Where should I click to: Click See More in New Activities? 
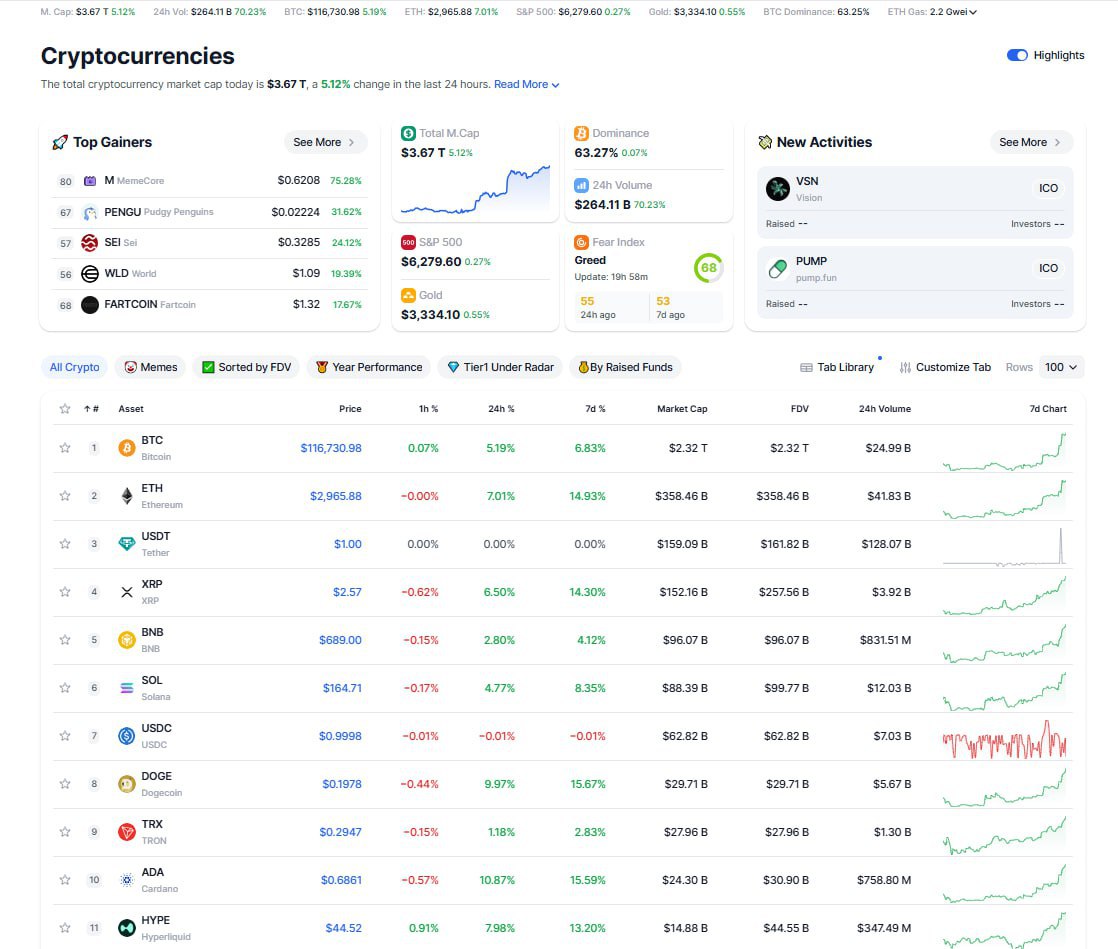pos(1031,143)
